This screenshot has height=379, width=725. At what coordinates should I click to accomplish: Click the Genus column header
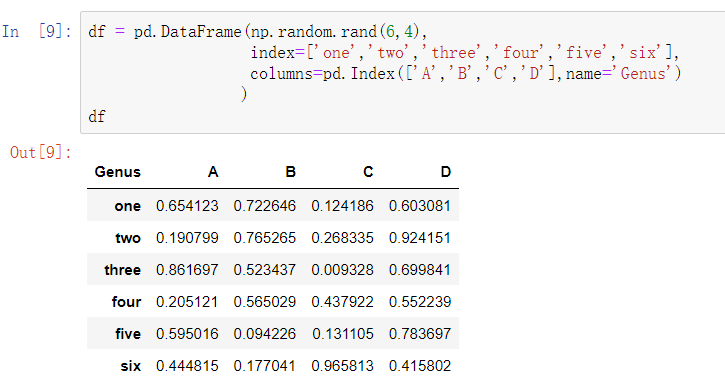[x=117, y=172]
